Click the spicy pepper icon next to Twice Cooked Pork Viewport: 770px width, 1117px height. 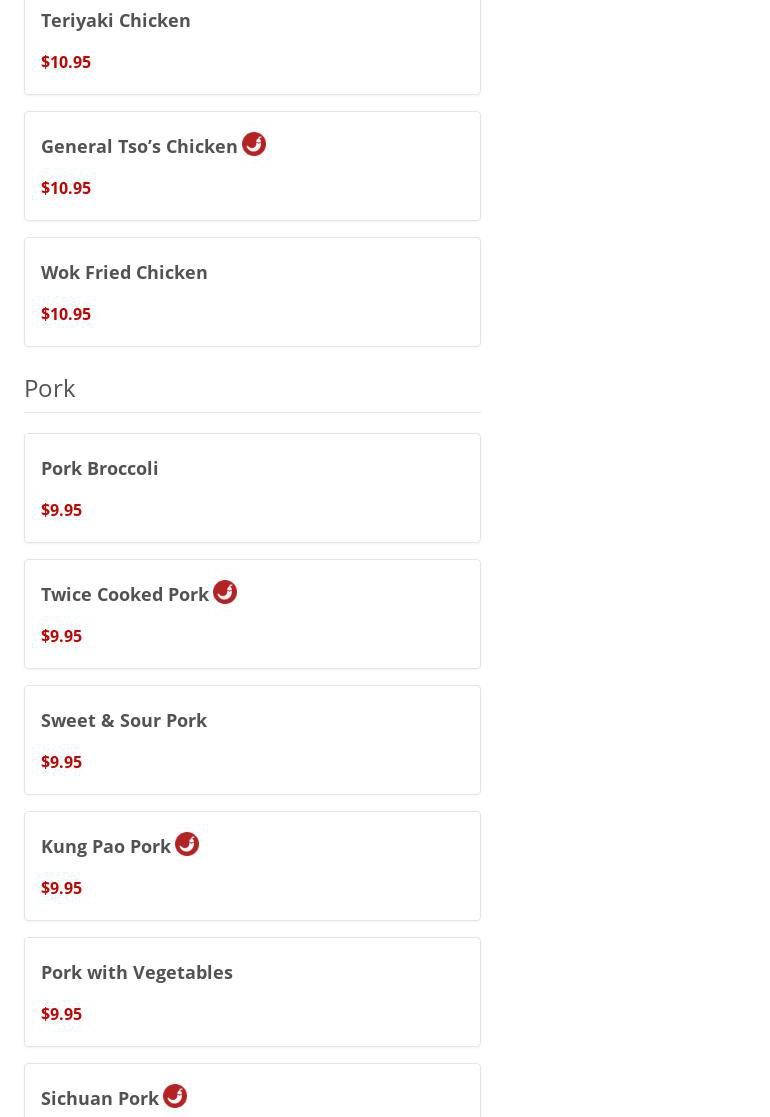click(225, 592)
